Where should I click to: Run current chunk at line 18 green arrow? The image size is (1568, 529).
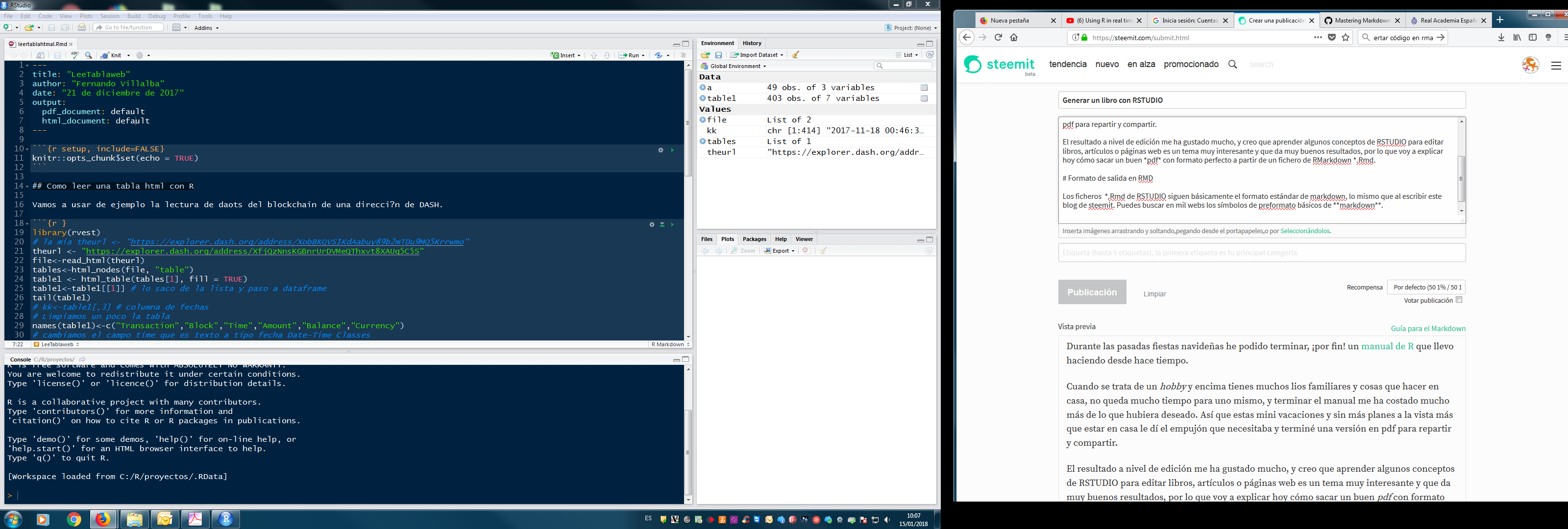tap(673, 224)
